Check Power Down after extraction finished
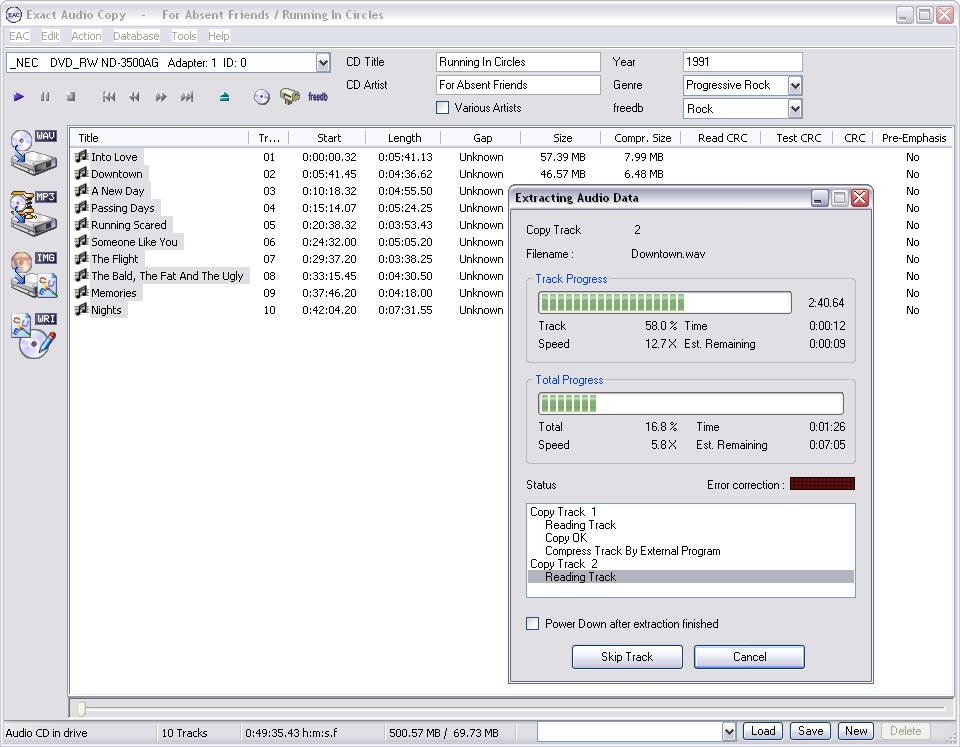The height and width of the screenshot is (747, 960). click(533, 624)
